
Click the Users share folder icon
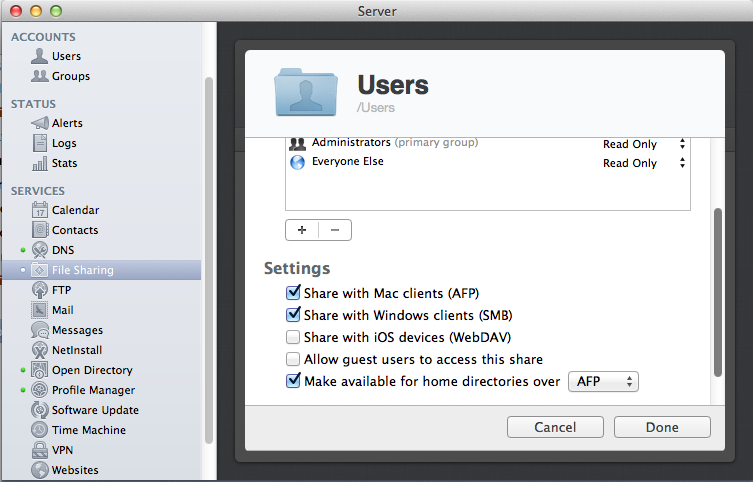pos(306,92)
